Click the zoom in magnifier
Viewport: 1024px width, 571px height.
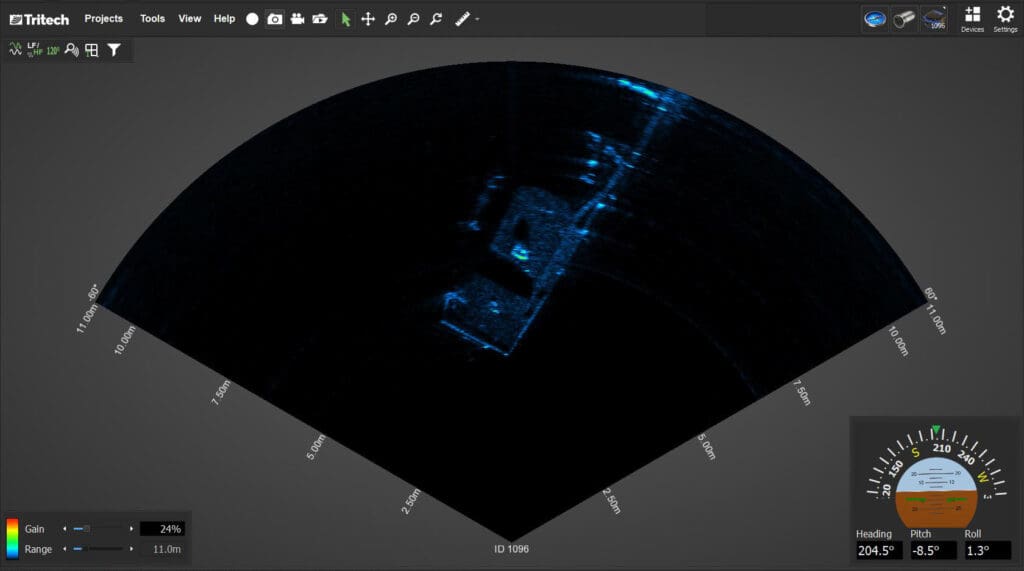[x=391, y=19]
